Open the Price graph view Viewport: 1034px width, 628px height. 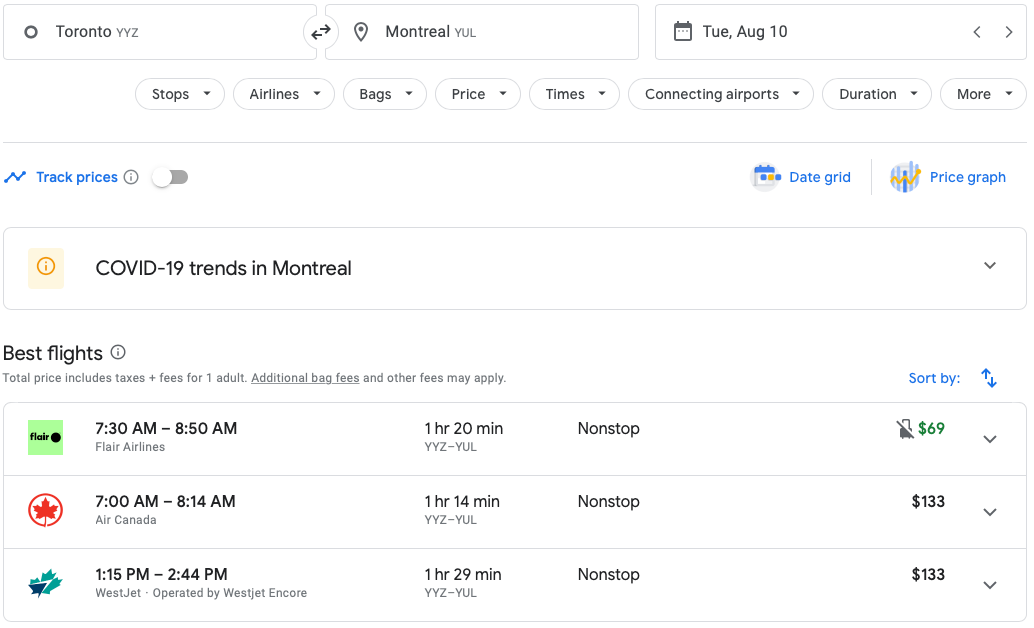click(x=948, y=177)
